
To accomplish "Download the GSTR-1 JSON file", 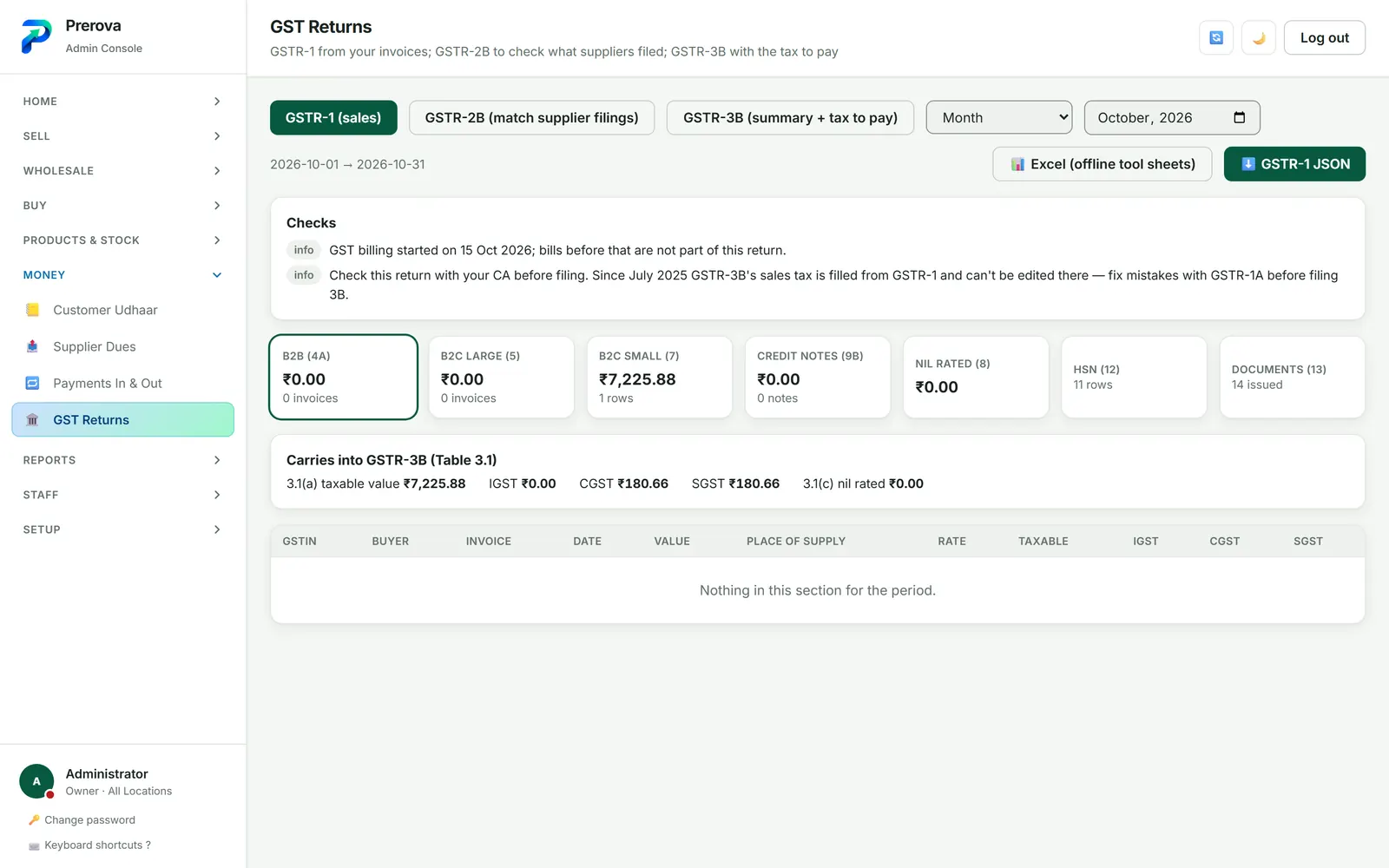I will click(1294, 164).
